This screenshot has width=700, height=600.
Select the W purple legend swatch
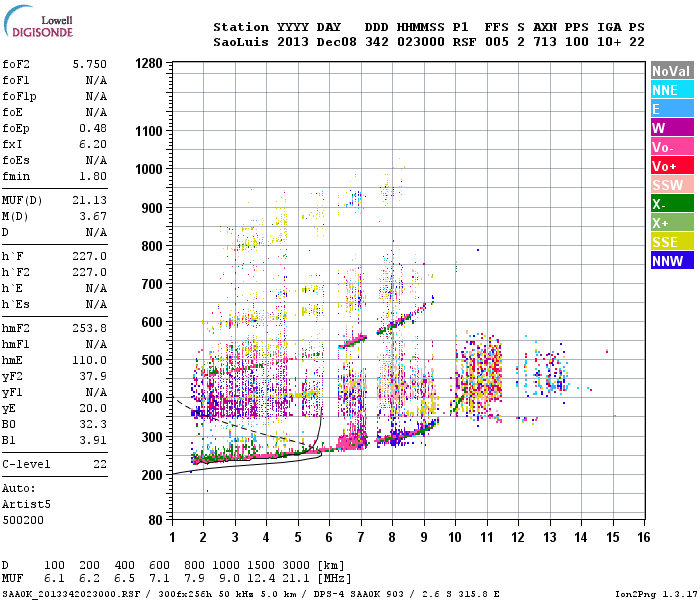click(672, 128)
